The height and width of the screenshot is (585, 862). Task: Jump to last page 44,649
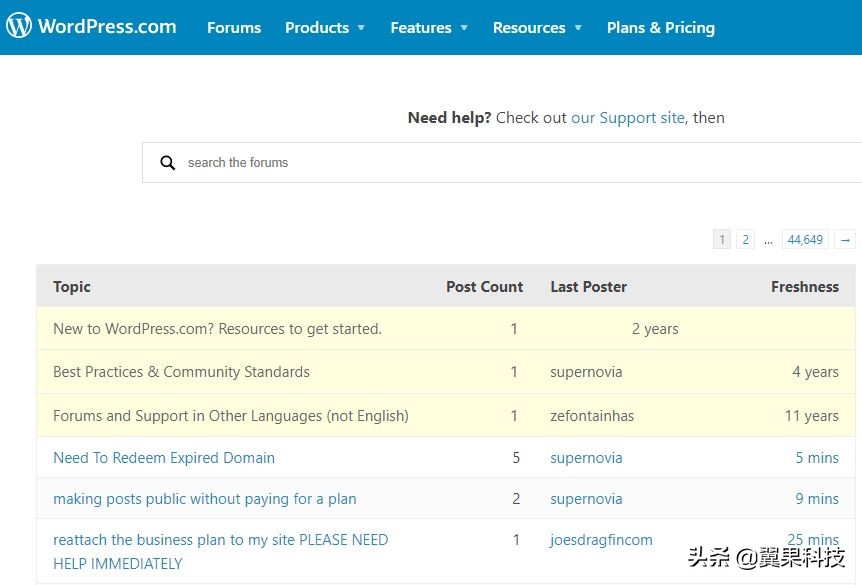pyautogui.click(x=805, y=240)
